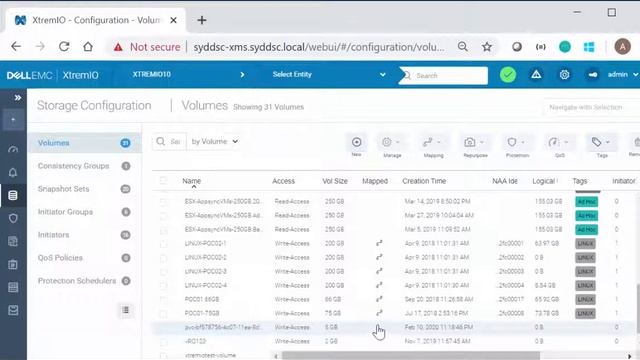Open the Repurpose camera menu

click(474, 142)
